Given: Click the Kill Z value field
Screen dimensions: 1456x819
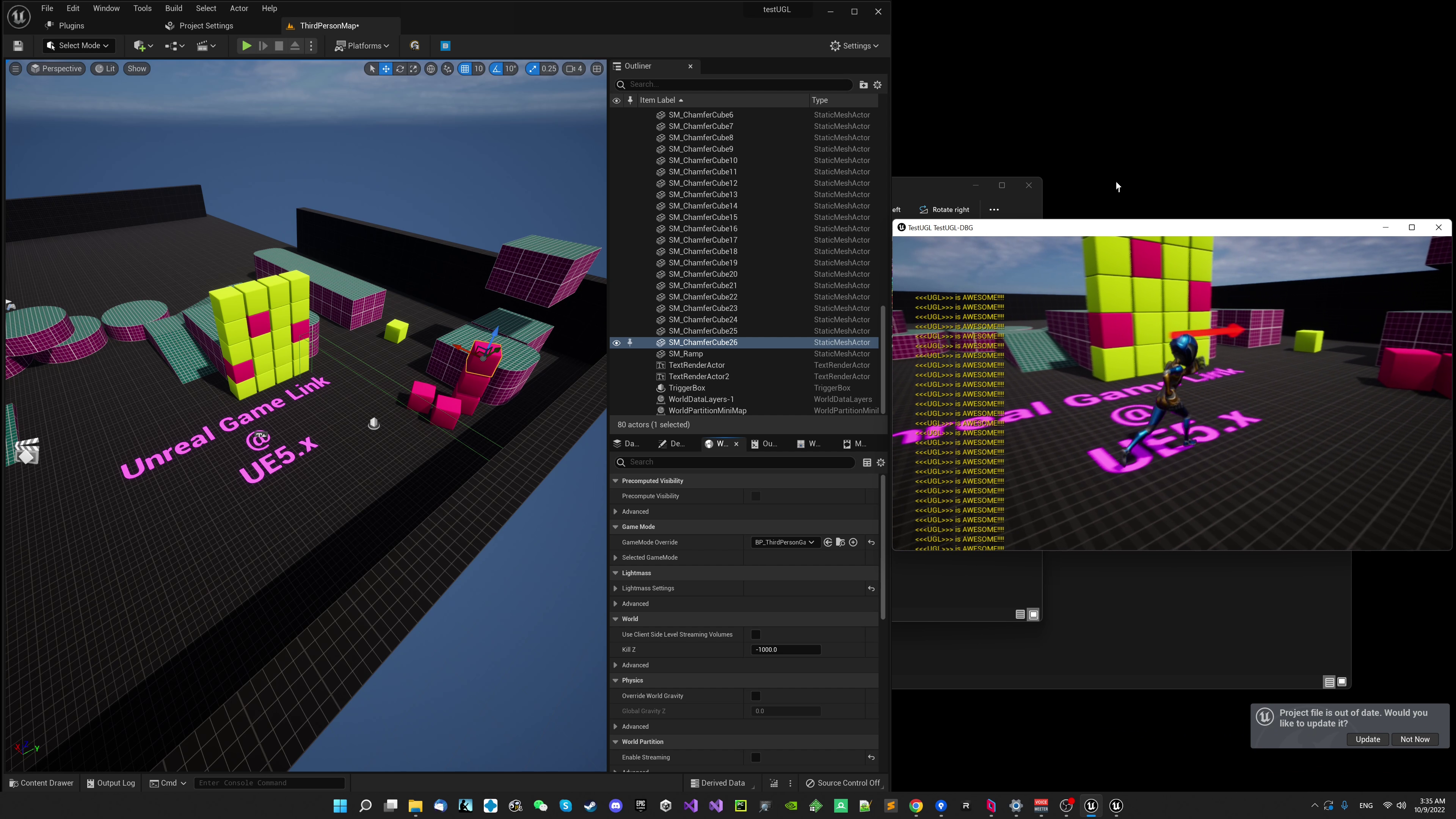Looking at the screenshot, I should point(786,650).
